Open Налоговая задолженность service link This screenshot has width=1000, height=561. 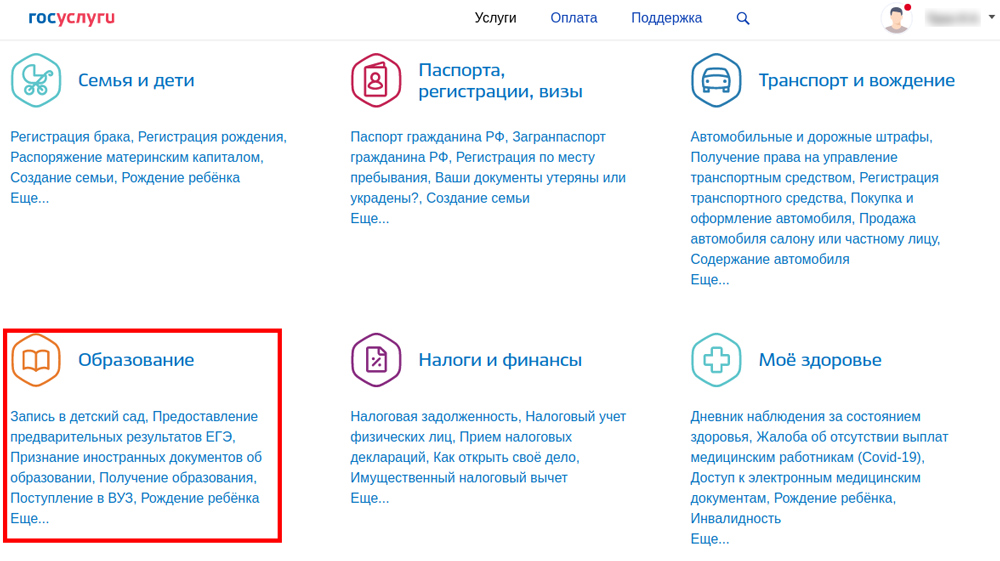434,416
